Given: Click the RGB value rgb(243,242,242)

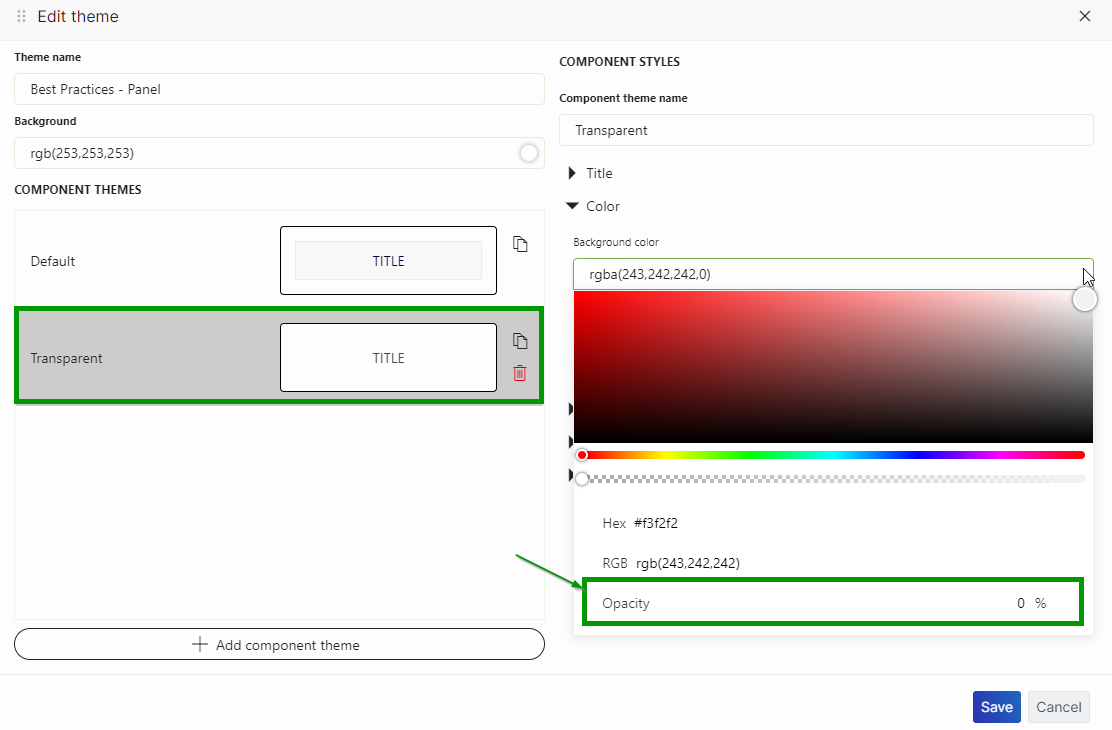Looking at the screenshot, I should pos(688,563).
